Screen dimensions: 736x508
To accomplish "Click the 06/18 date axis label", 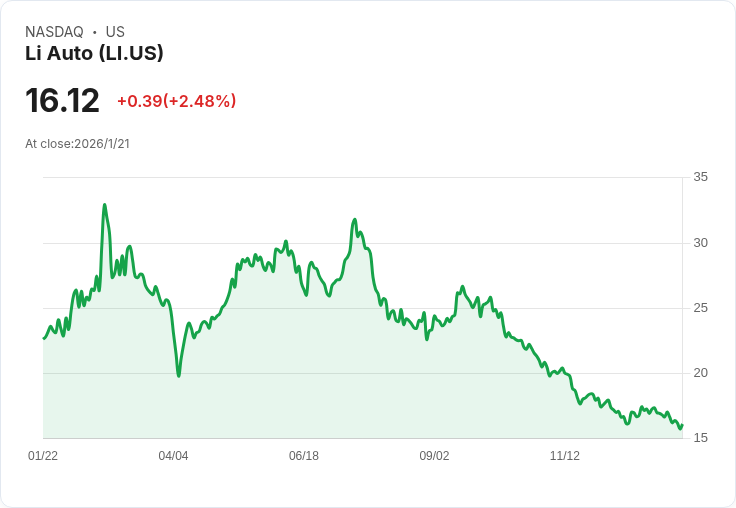I will click(304, 456).
